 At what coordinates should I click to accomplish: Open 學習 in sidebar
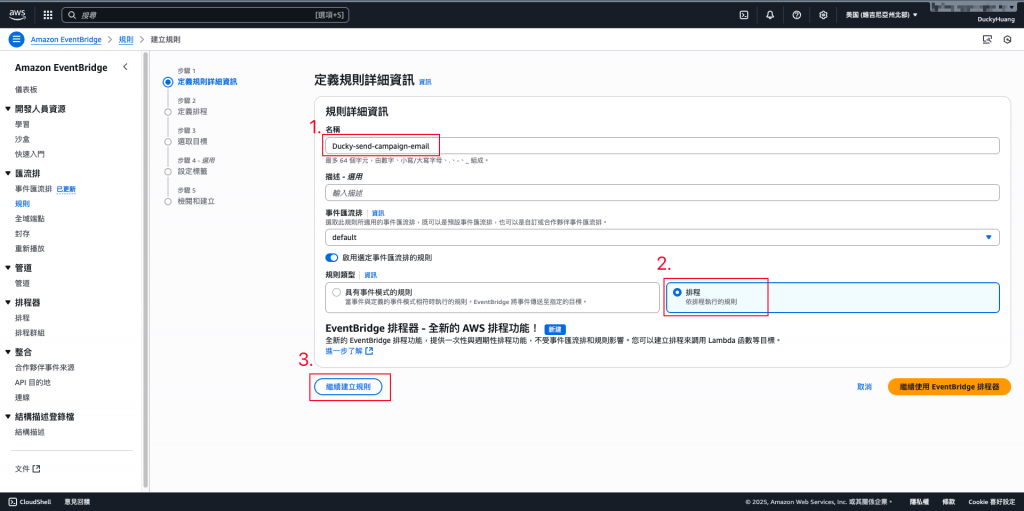(x=22, y=124)
